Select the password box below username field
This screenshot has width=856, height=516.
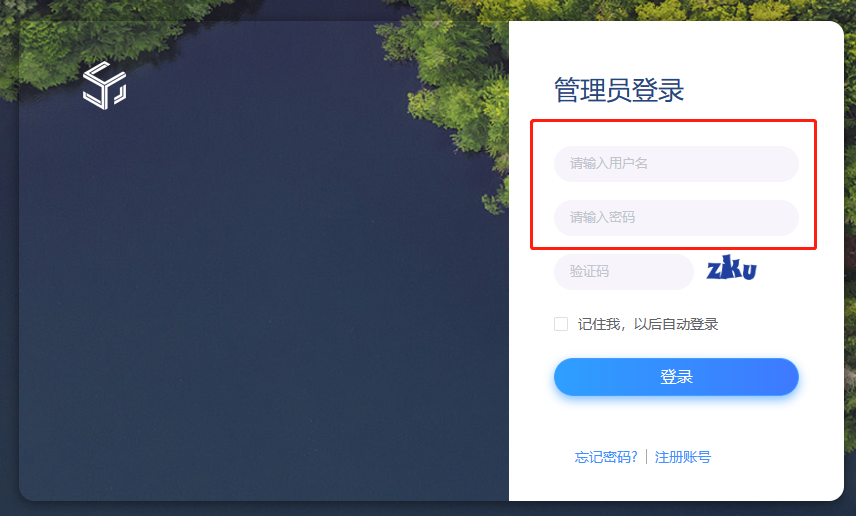(676, 217)
